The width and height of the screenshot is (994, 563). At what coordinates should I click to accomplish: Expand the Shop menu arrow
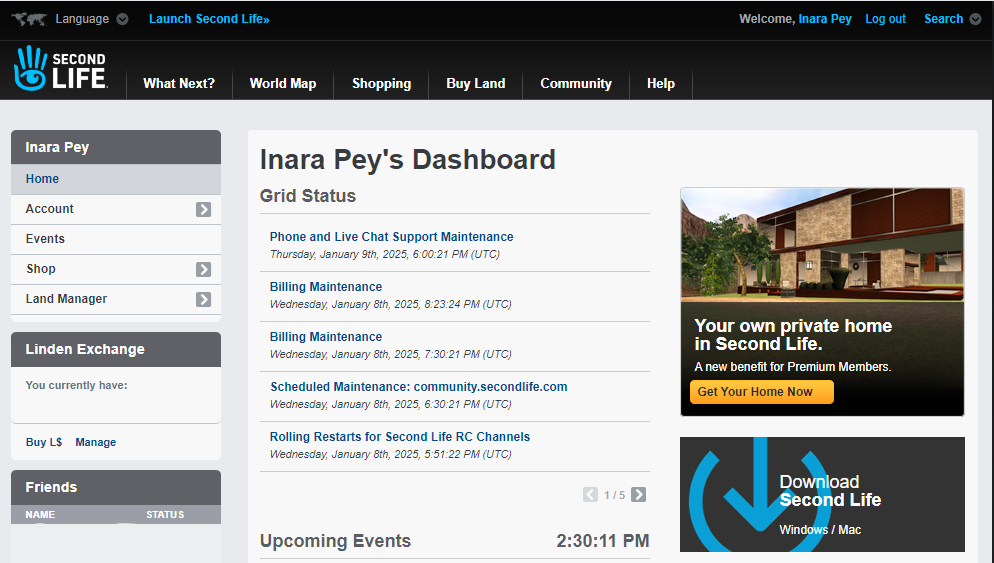coord(203,269)
